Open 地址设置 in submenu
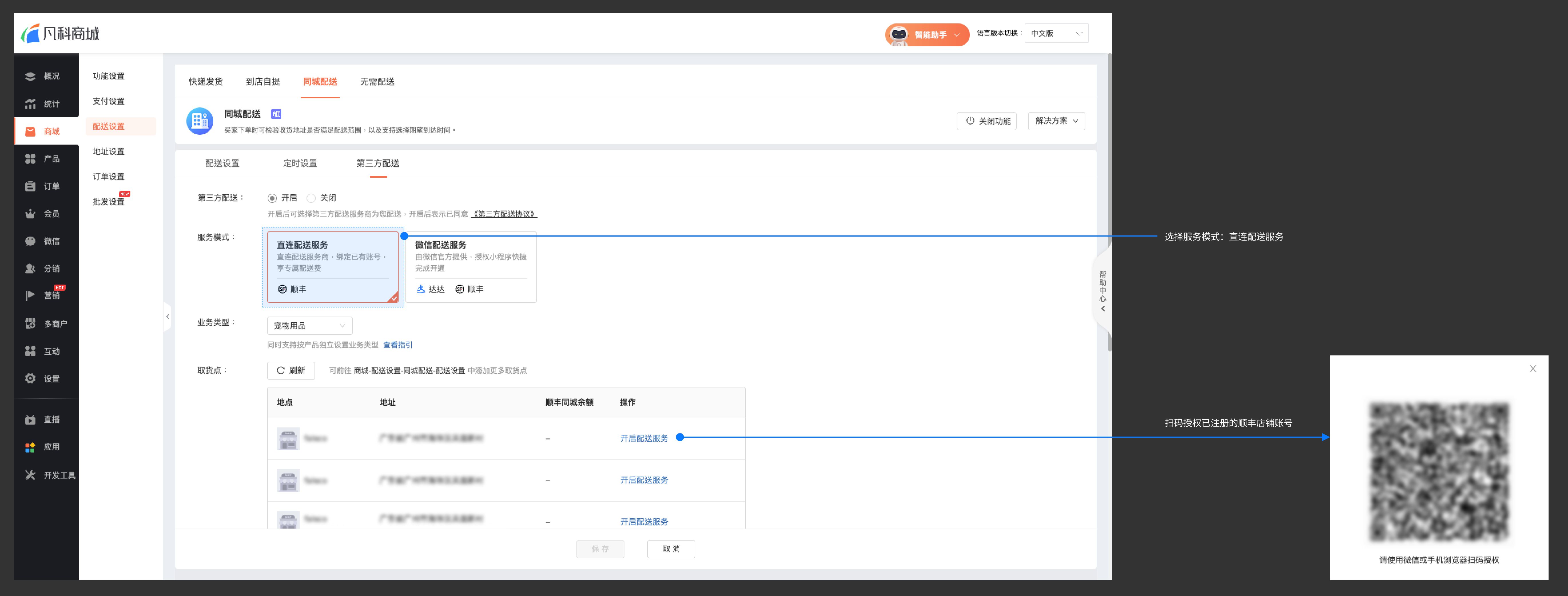The width and height of the screenshot is (1568, 596). [108, 151]
